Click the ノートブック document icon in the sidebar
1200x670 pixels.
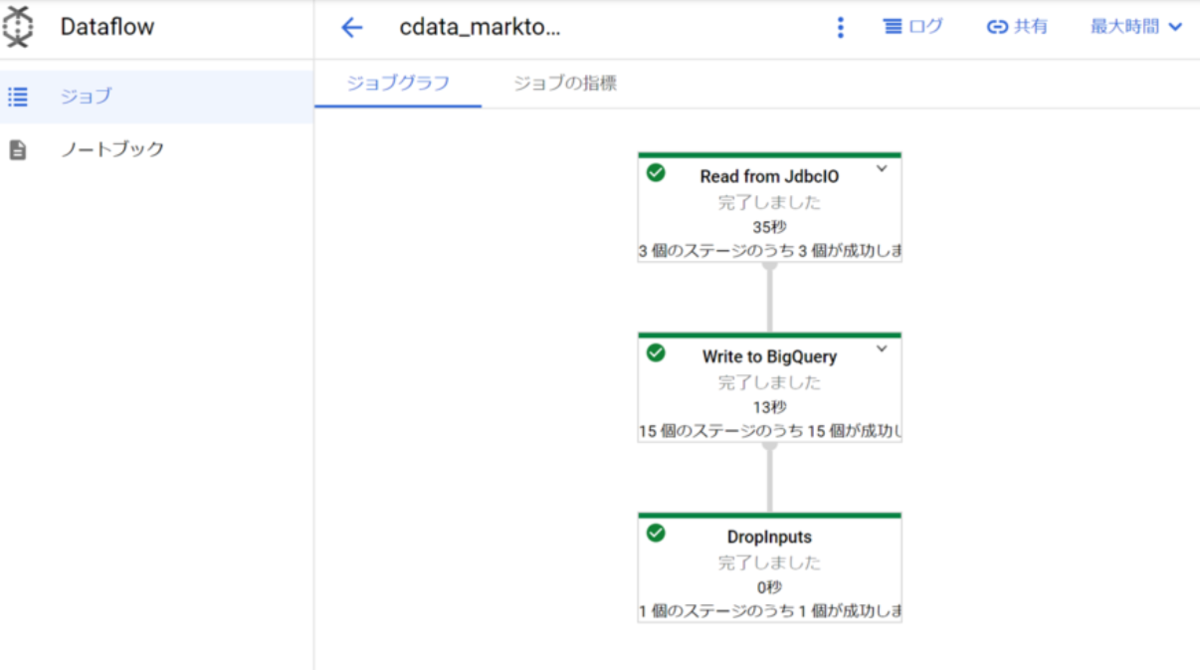[17, 150]
